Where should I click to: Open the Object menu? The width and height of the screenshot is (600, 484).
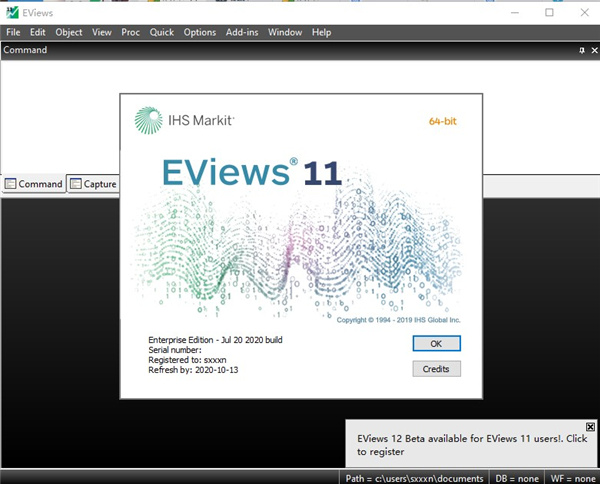coord(69,32)
